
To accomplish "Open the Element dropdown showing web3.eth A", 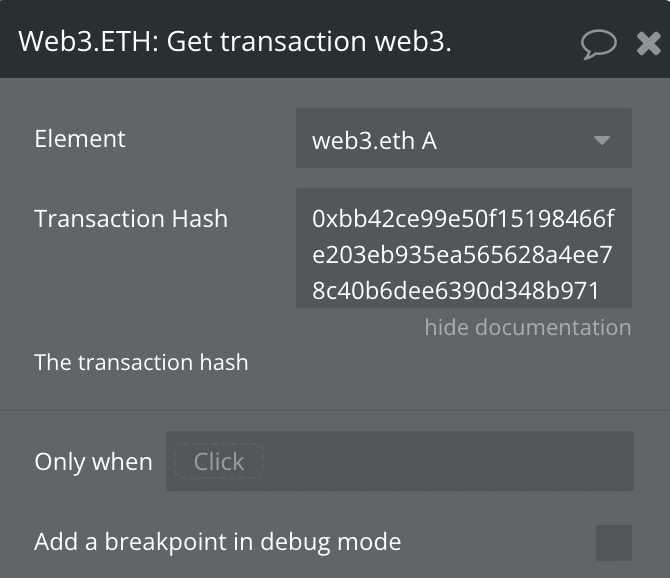I will pos(464,138).
